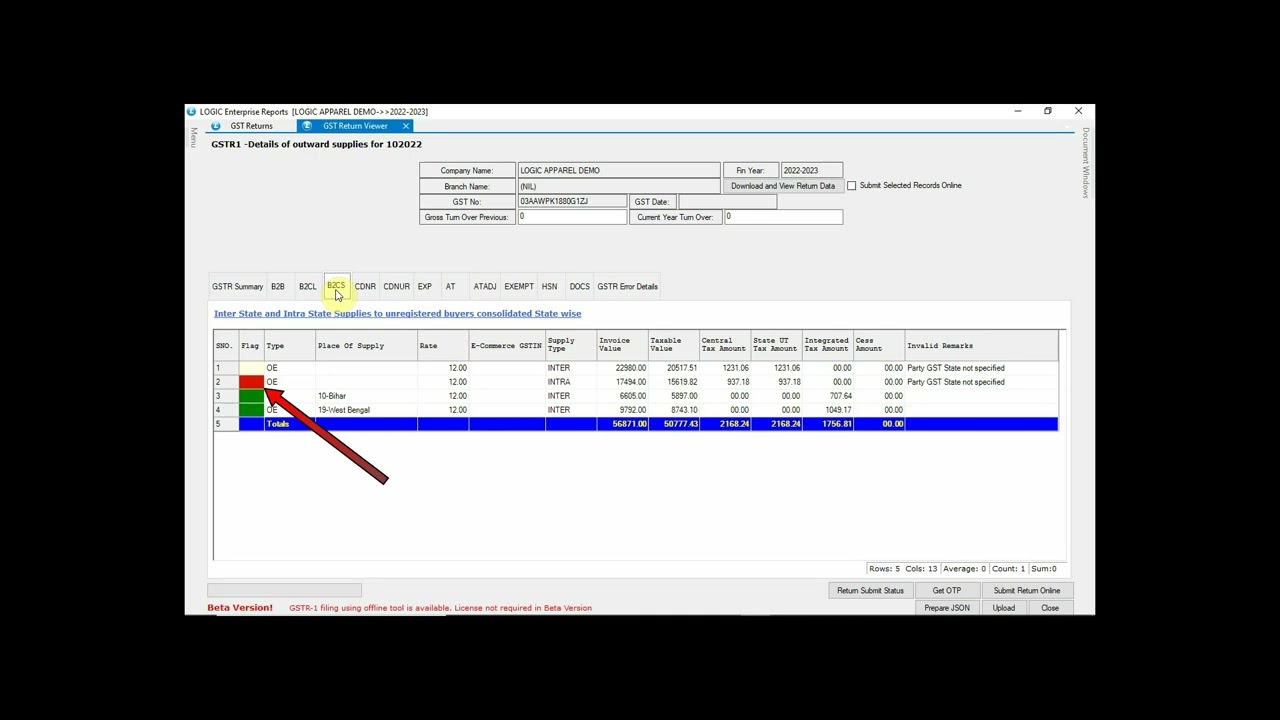Click row 2 remark Party GST State not specified
1280x720 pixels.
coord(981,382)
